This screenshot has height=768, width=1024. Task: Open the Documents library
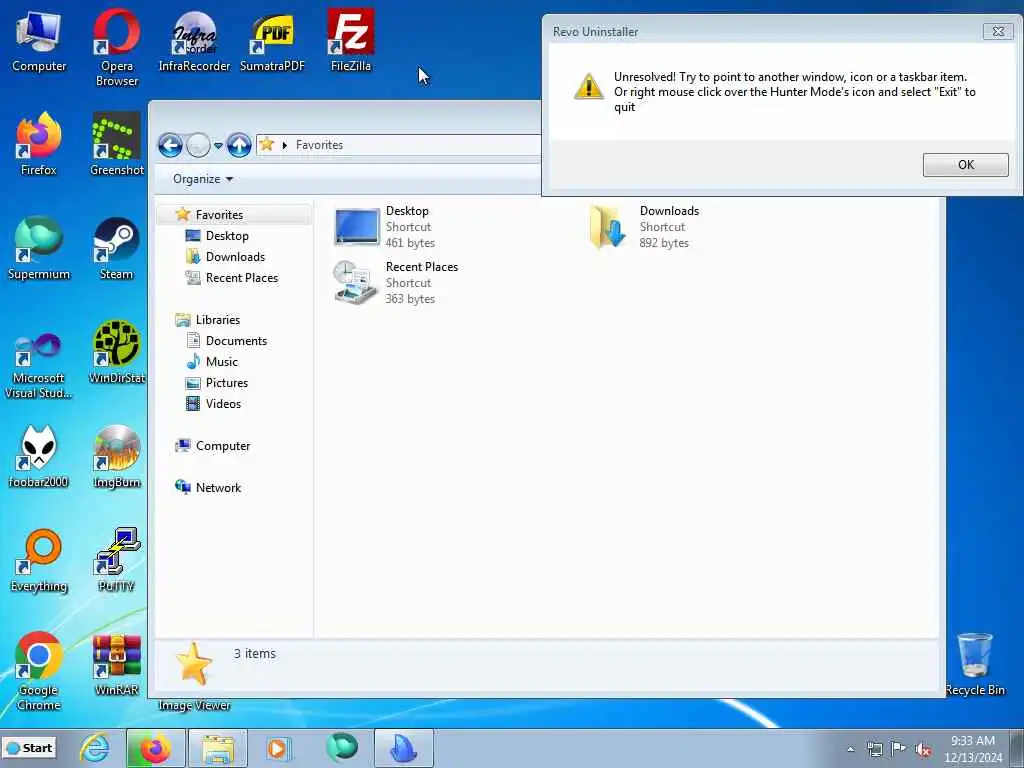(x=236, y=341)
